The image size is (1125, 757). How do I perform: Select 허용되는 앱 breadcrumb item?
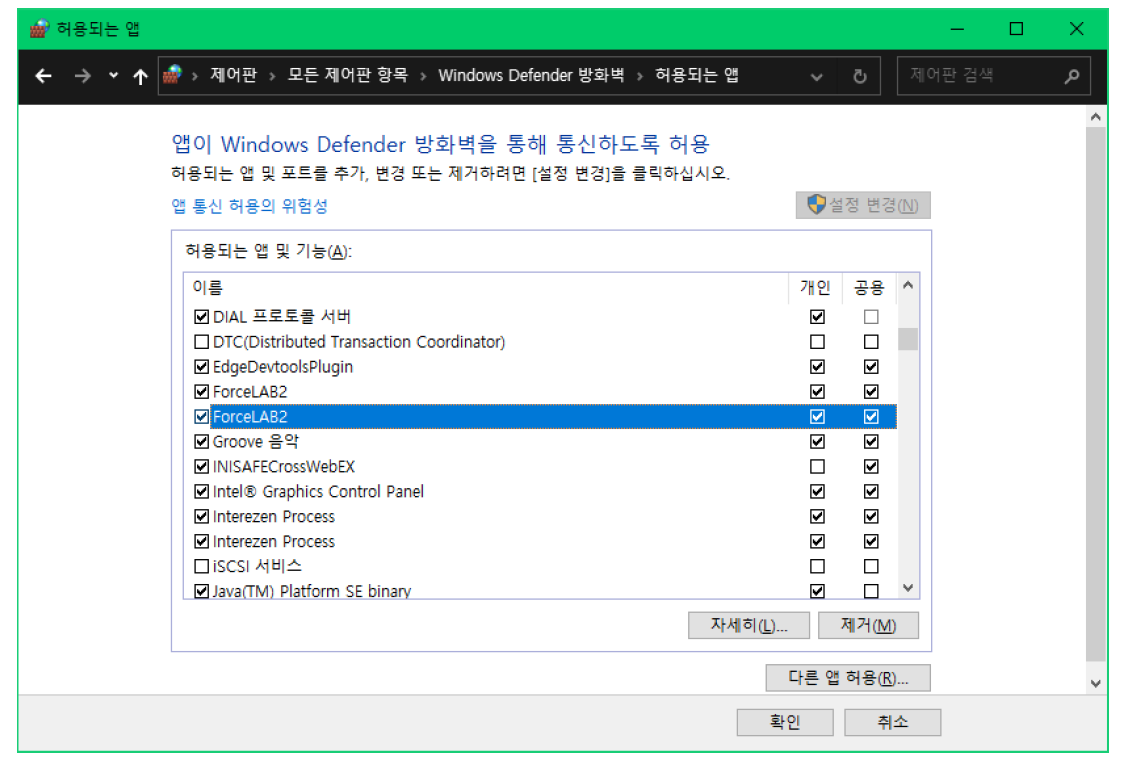coord(697,75)
